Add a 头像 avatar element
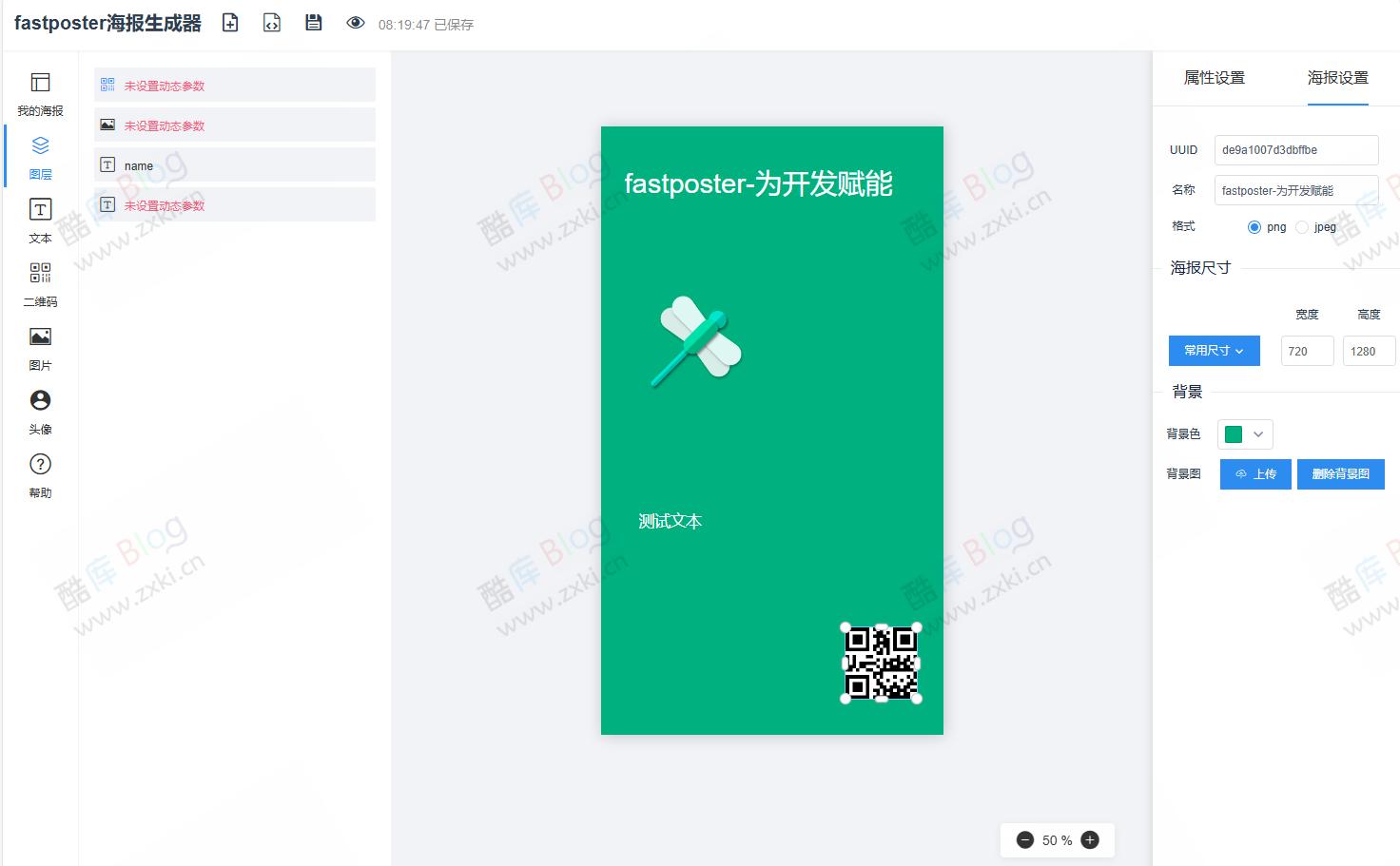Viewport: 1400px width, 866px height. pos(40,413)
